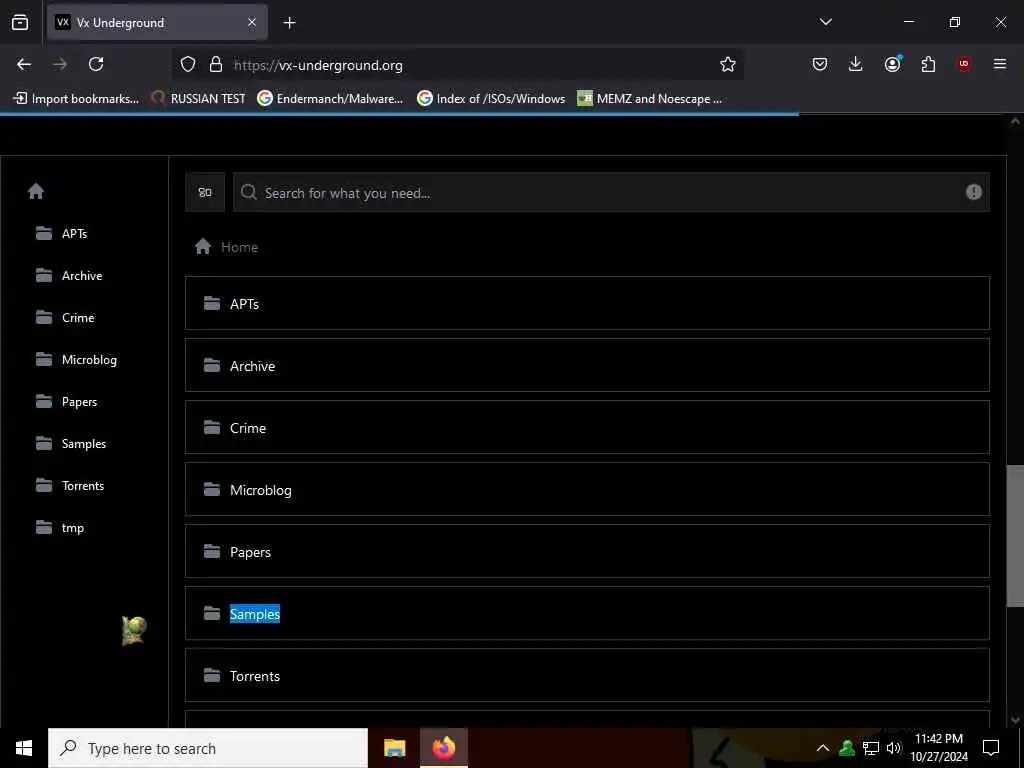Click the scrollbar up arrow

[x=1015, y=121]
